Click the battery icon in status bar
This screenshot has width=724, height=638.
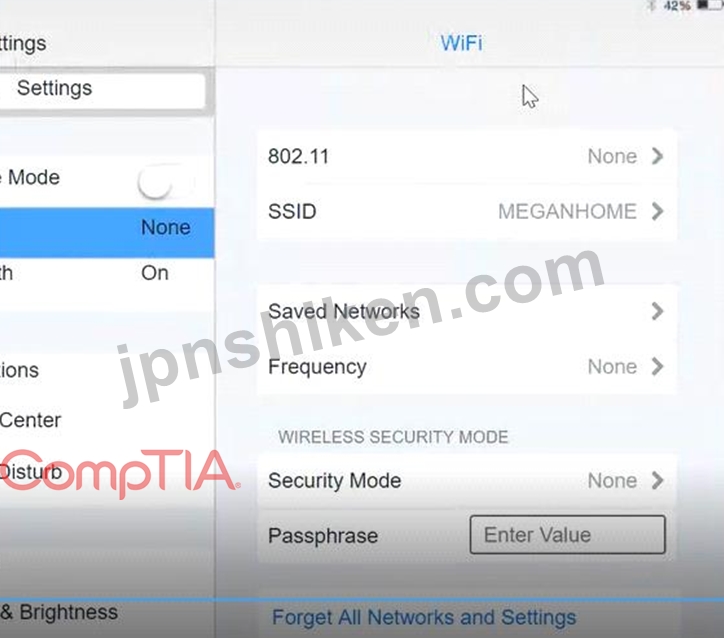[x=709, y=5]
